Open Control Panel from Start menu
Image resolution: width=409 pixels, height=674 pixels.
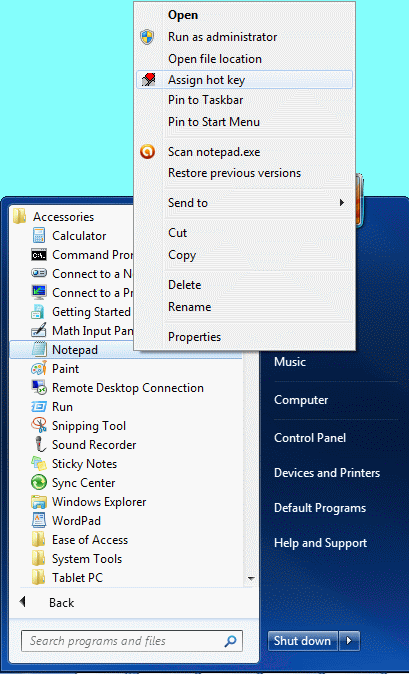pos(310,438)
